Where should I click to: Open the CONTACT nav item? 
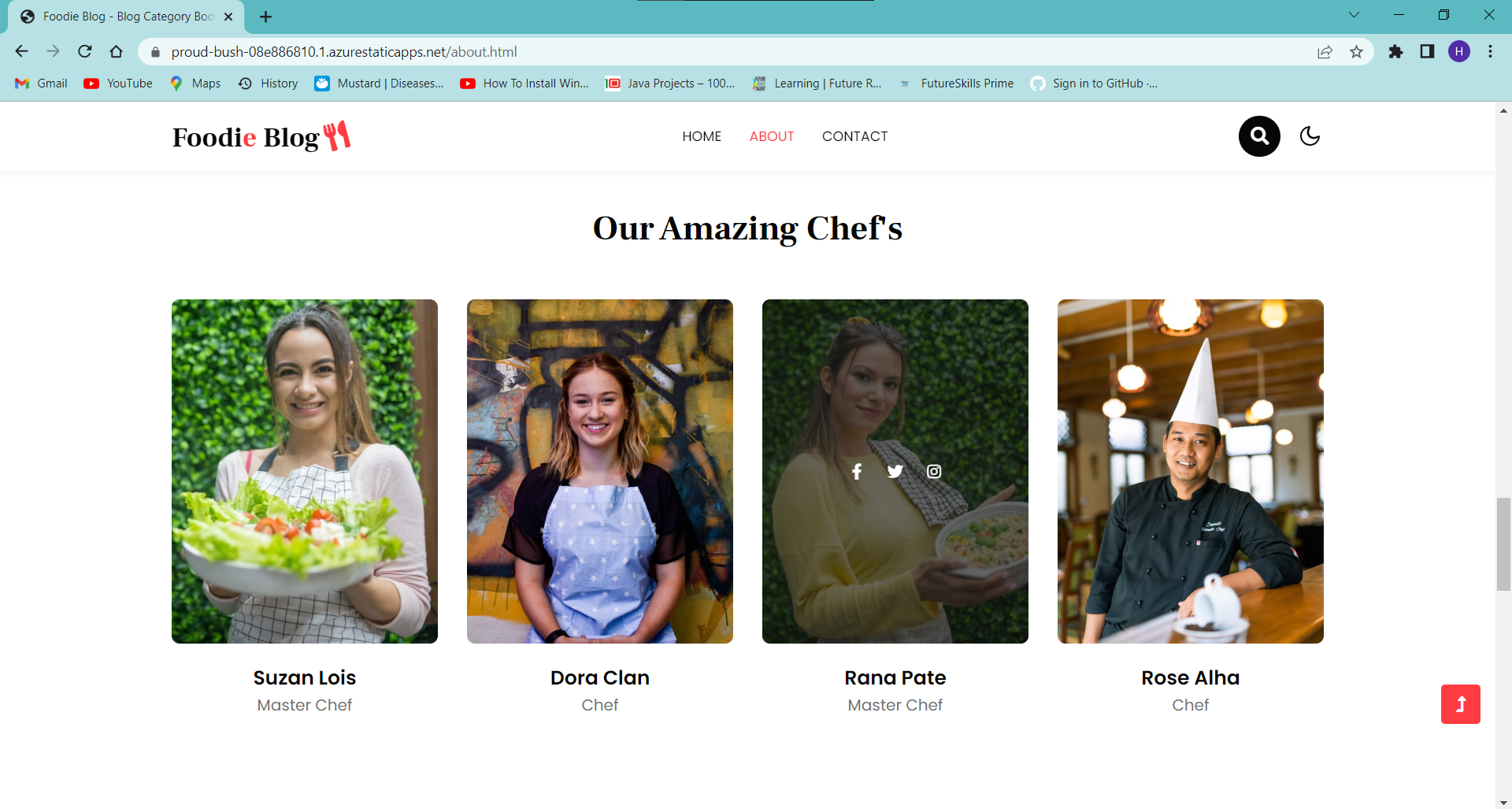click(x=855, y=136)
